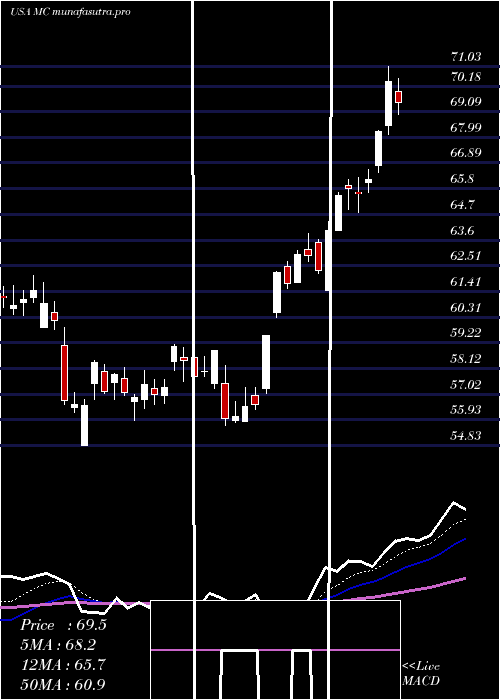Select the 69.09 price level label
This screenshot has width=500, height=700.
tap(466, 102)
